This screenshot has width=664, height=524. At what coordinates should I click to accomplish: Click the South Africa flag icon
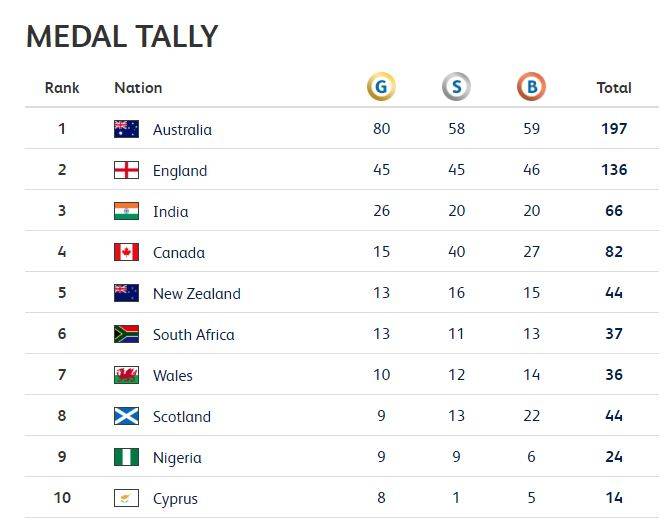click(x=126, y=334)
